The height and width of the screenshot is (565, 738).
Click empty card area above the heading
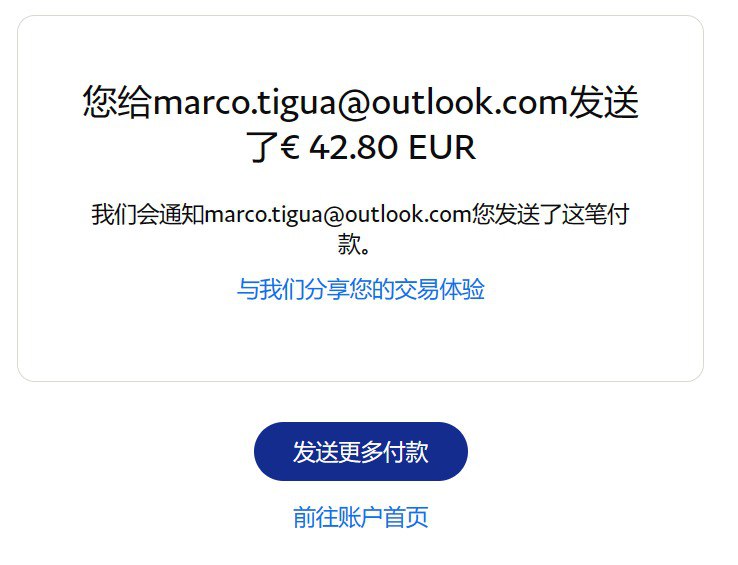coord(361,49)
